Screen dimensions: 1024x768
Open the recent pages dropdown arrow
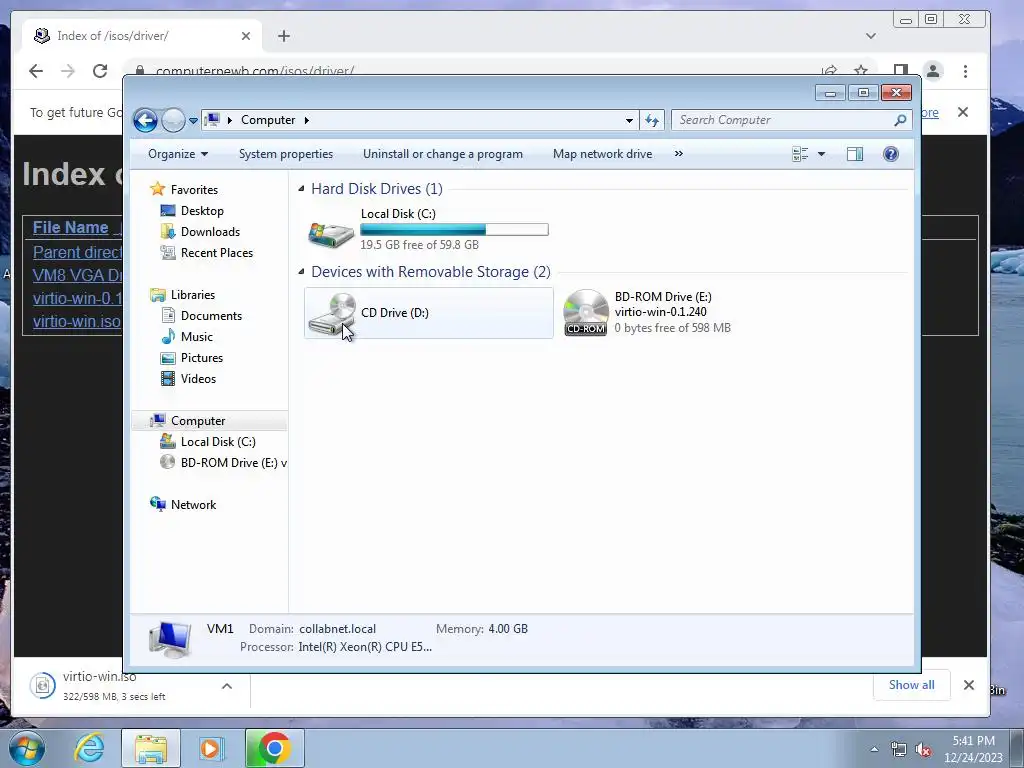point(193,121)
